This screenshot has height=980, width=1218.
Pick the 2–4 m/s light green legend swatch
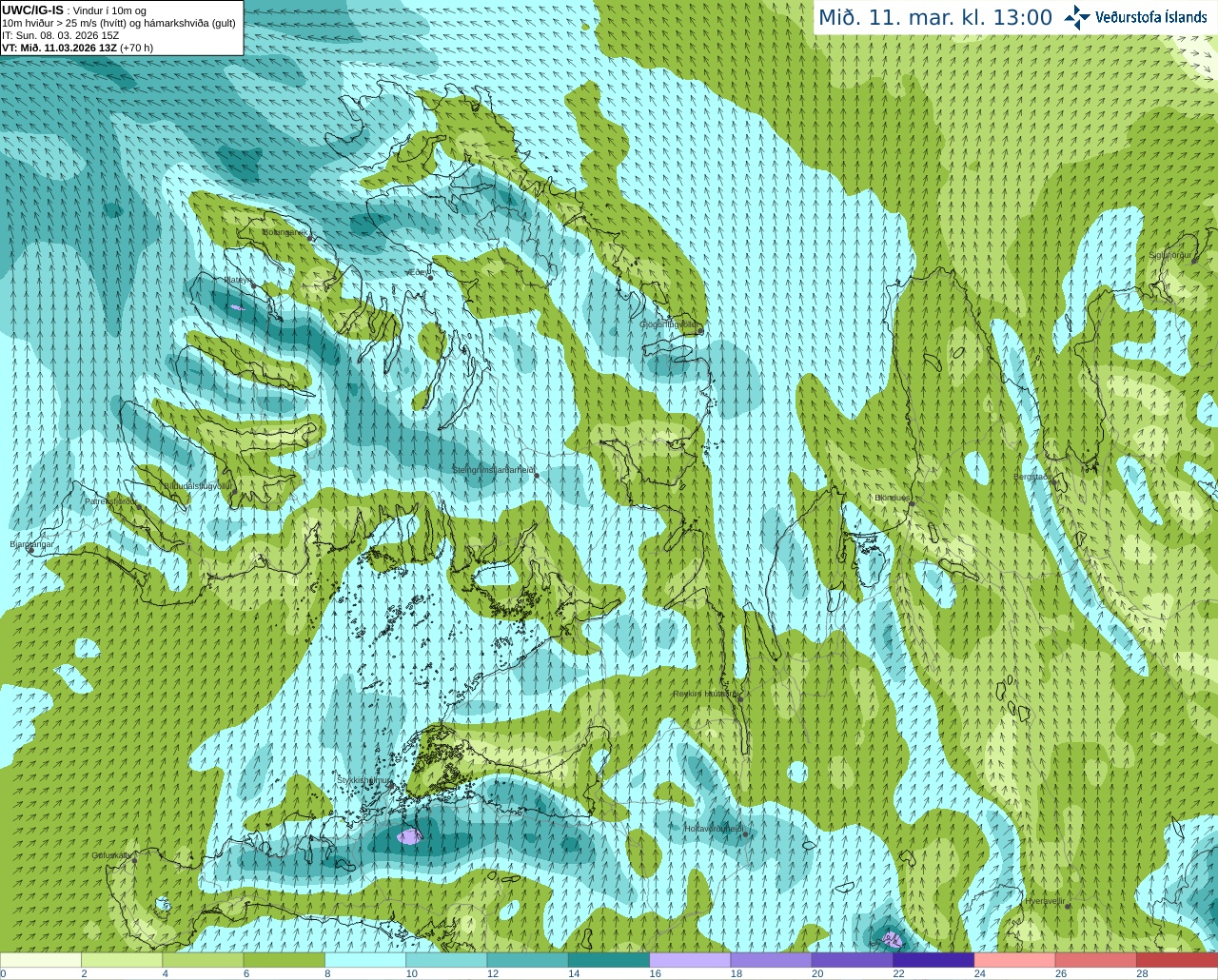click(122, 960)
